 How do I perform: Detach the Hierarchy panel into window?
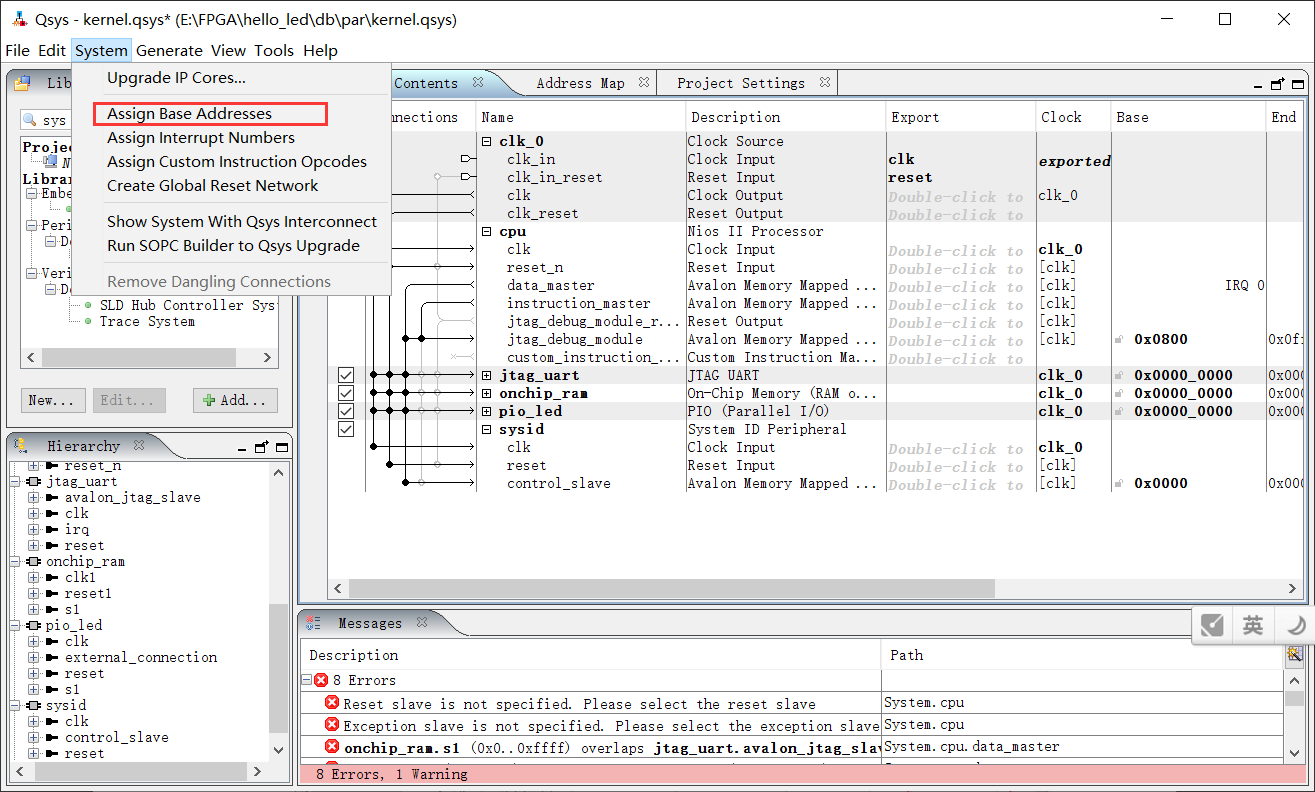click(261, 447)
